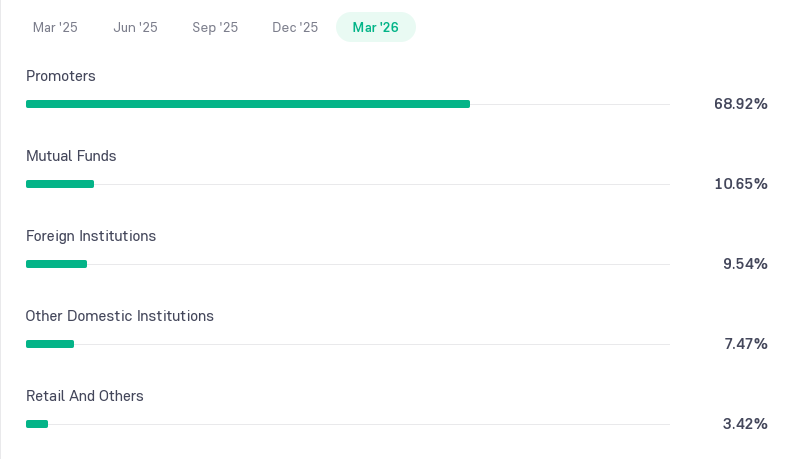Click the 68.92% Promoters value
Viewport: 799px width, 459px height.
pyautogui.click(x=740, y=104)
